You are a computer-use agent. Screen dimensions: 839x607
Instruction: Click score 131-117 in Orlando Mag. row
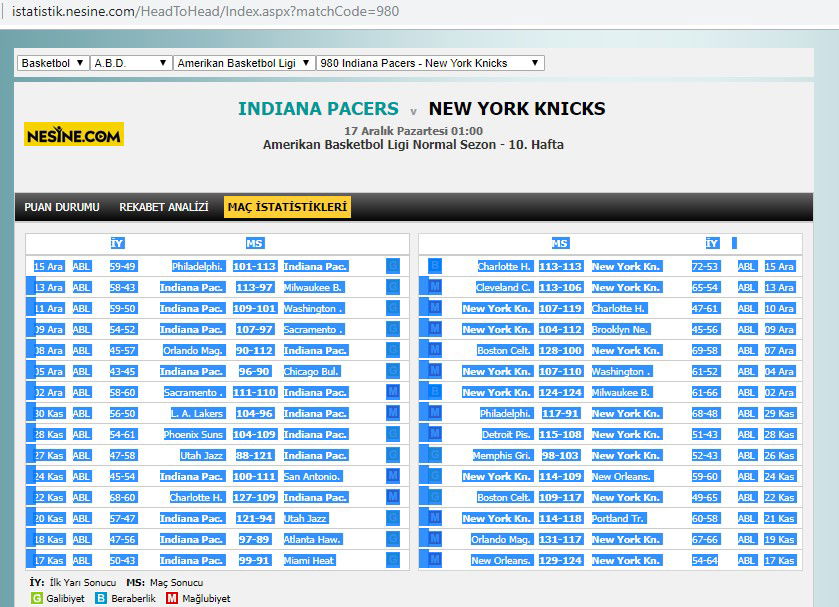[x=560, y=539]
